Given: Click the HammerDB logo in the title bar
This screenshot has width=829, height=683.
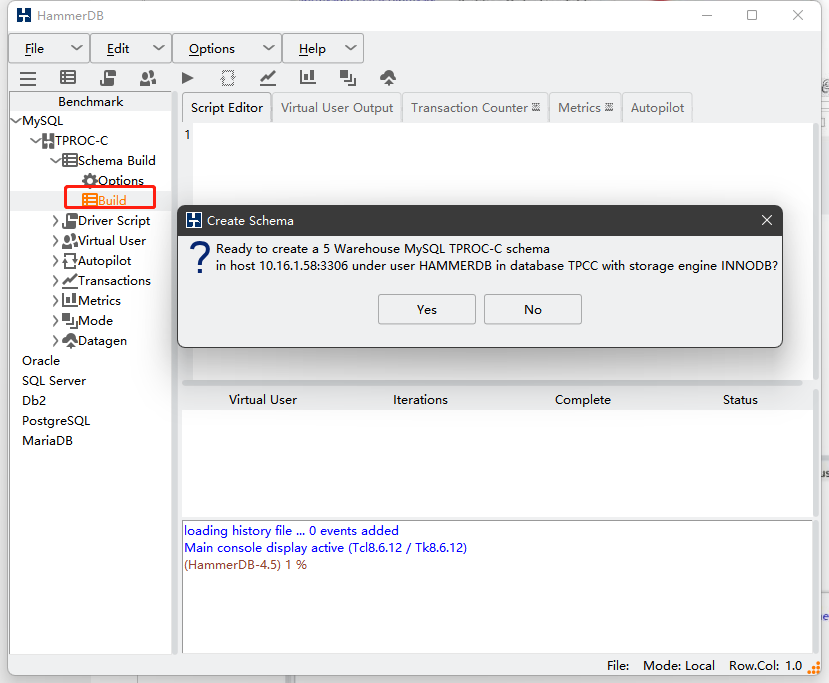Looking at the screenshot, I should (x=24, y=15).
